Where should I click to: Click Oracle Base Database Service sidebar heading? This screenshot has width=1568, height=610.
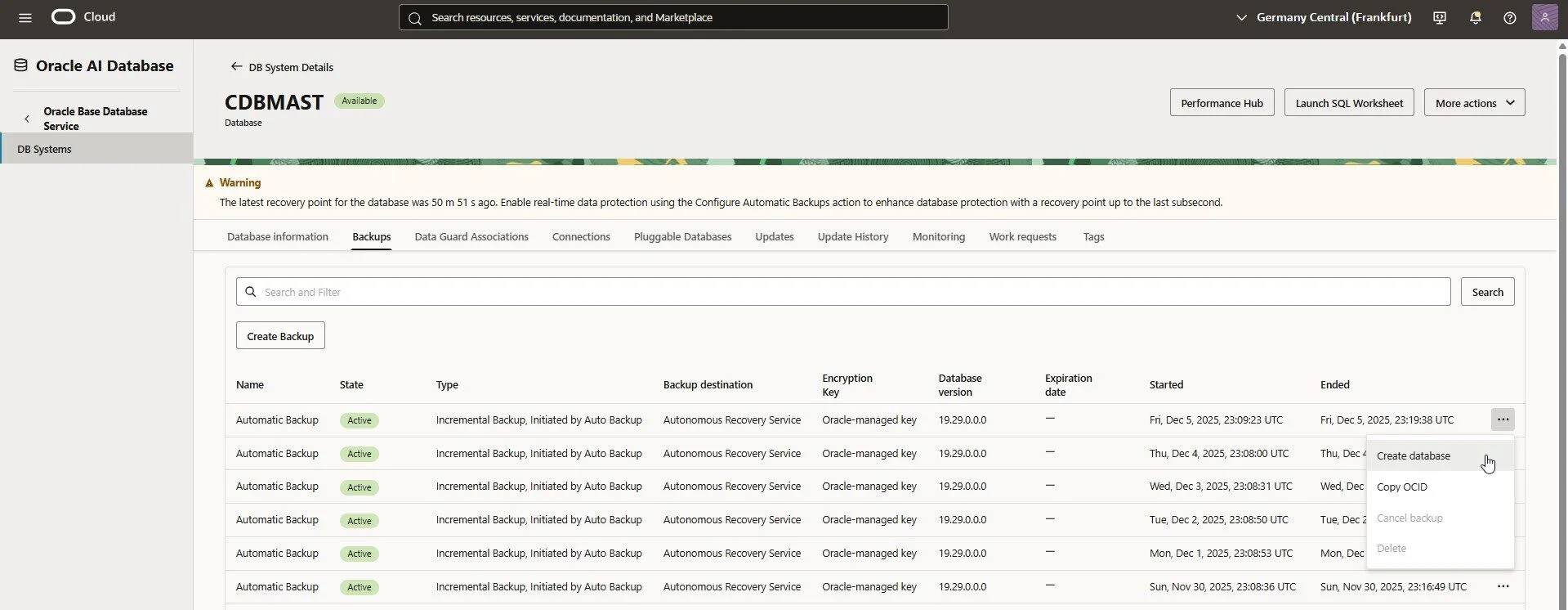[x=96, y=119]
